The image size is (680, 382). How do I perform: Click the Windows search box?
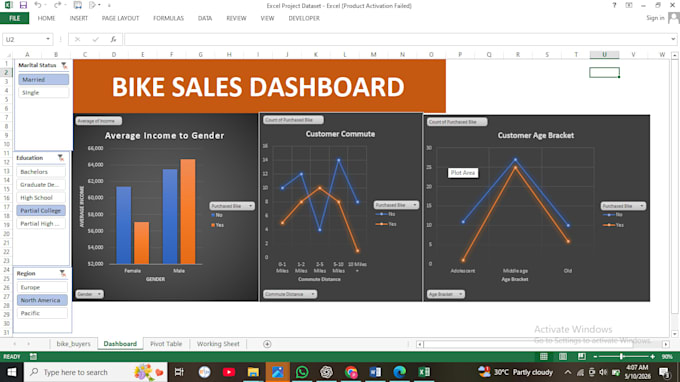point(95,372)
